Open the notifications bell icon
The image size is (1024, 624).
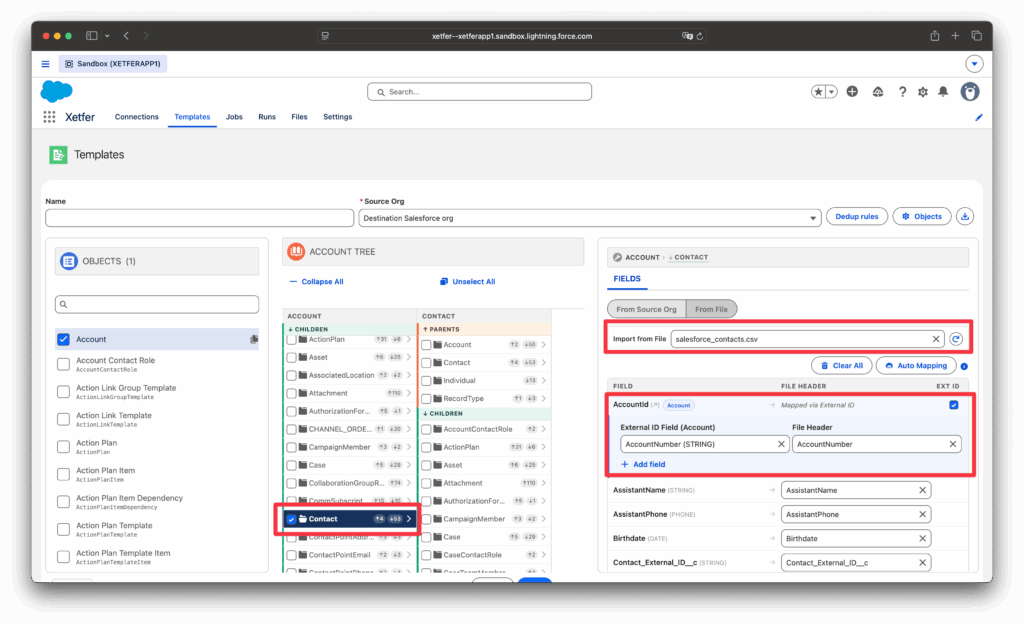pyautogui.click(x=943, y=92)
